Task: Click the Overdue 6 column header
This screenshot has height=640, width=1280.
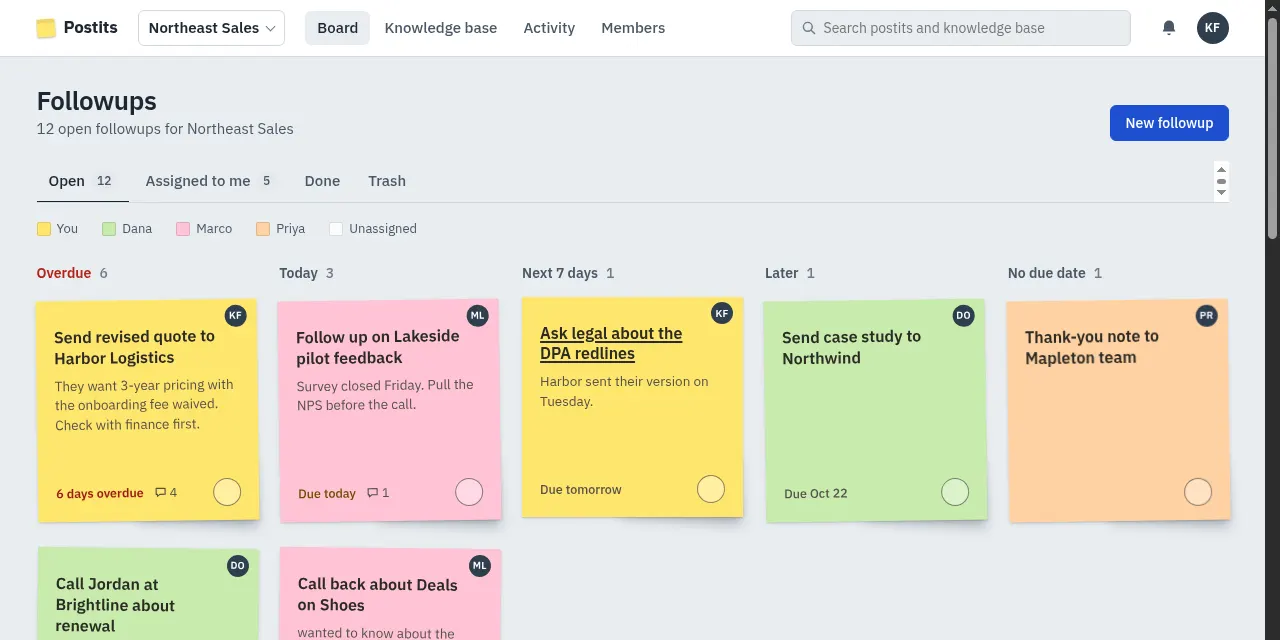Action: [72, 273]
